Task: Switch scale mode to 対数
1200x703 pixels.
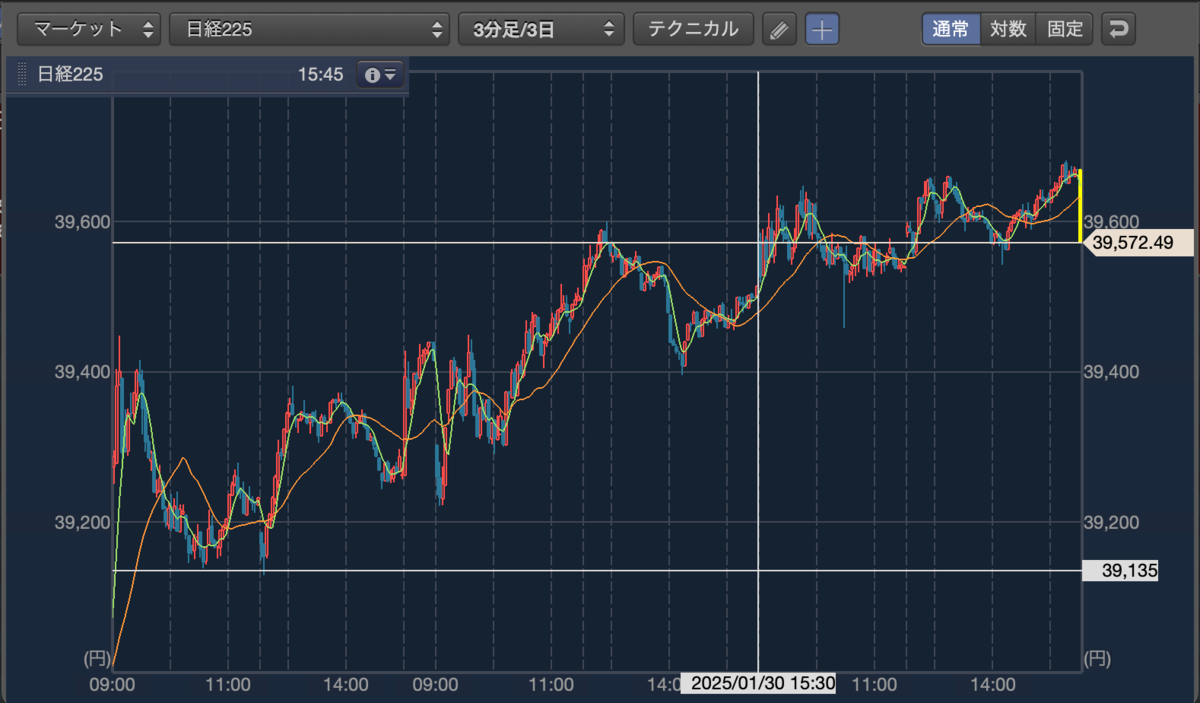Action: point(1008,29)
